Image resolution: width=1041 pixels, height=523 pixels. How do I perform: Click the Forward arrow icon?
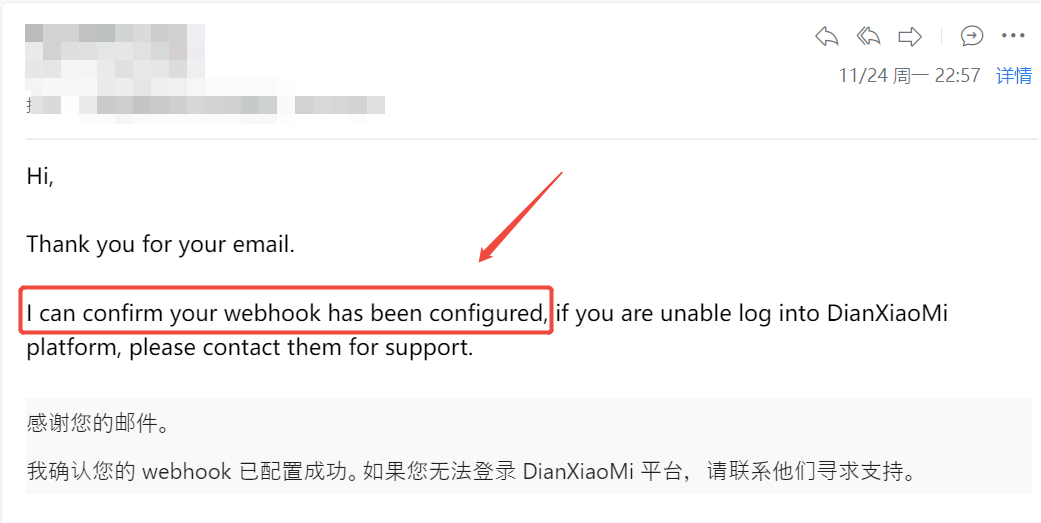tap(910, 36)
